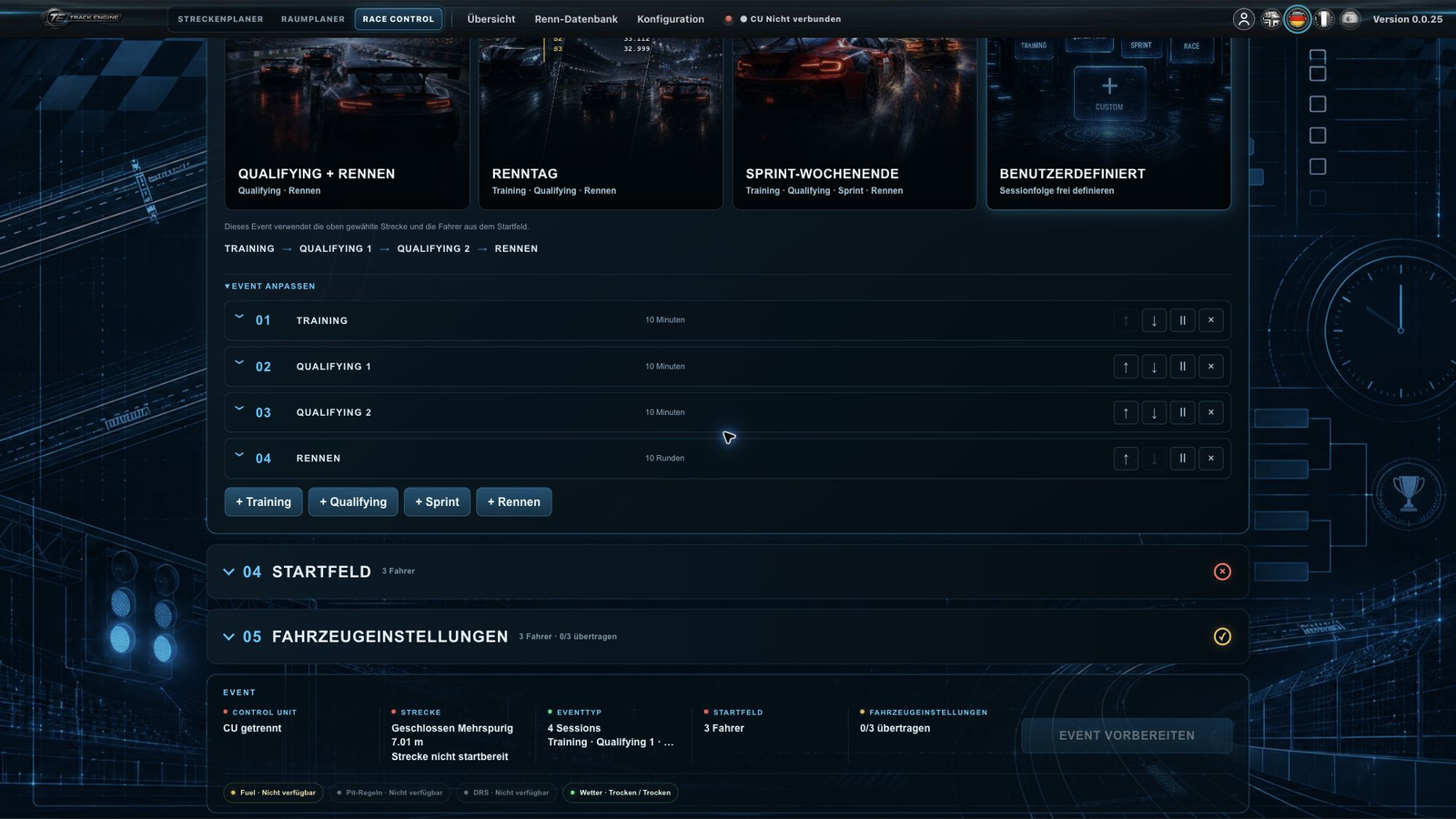
Task: Expand the 03 Qualifying 2 row
Action: point(239,409)
